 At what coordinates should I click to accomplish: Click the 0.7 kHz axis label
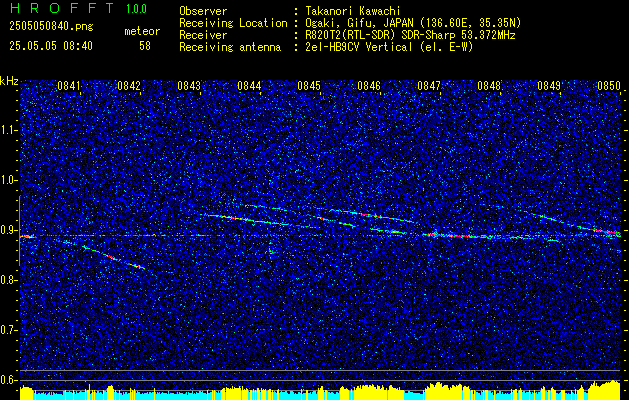[8, 330]
